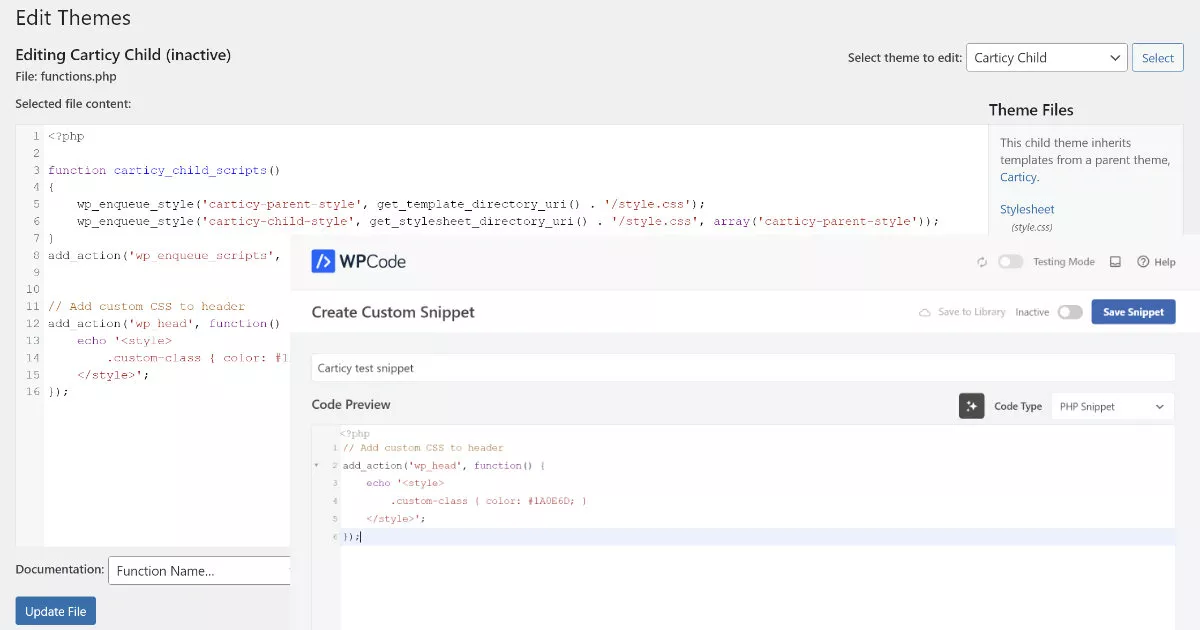Click the snippet title field 'Carticy test snippet'
Screen dimensions: 1200x630
pos(743,368)
